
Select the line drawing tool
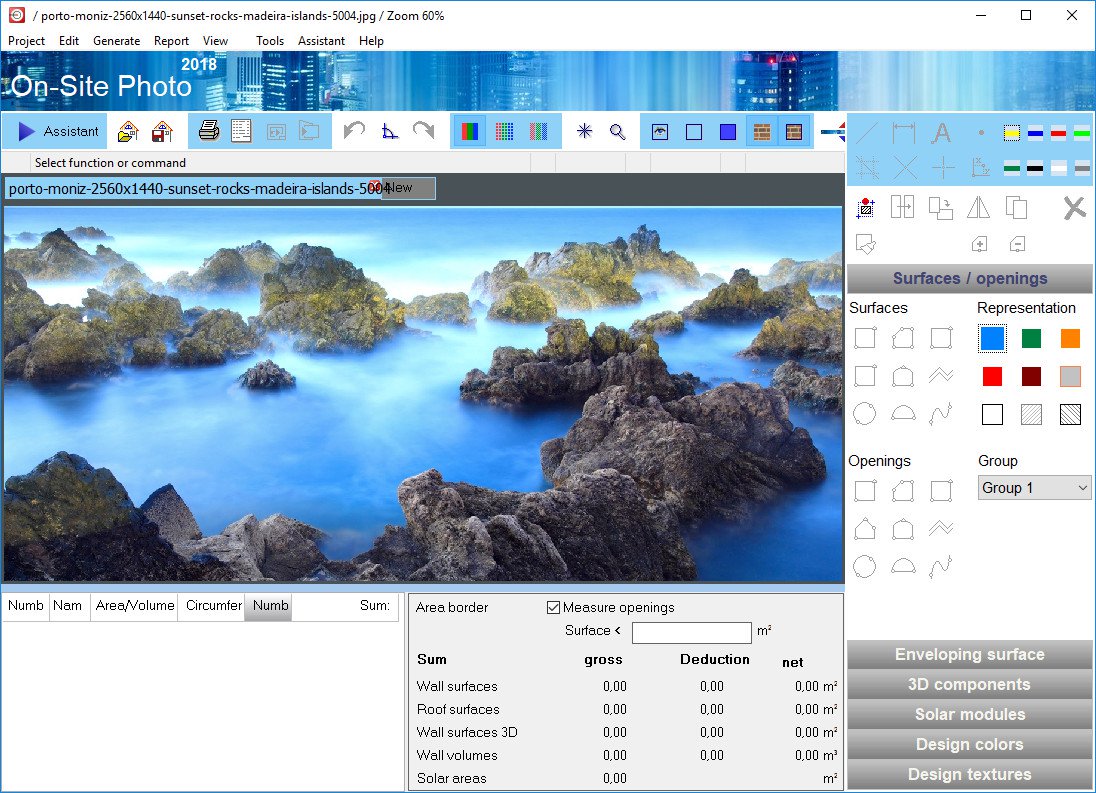point(867,132)
